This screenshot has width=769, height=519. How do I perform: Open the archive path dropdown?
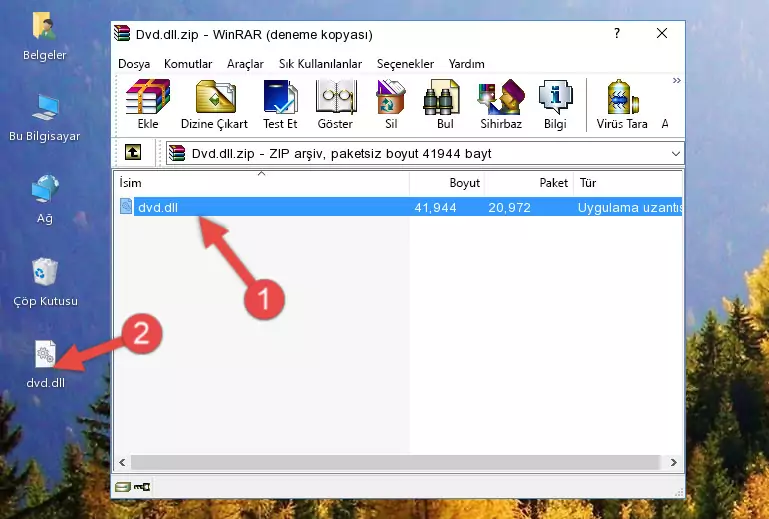pos(675,154)
